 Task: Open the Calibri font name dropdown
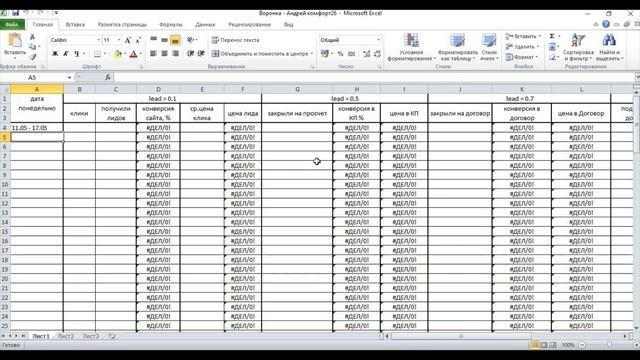[x=98, y=40]
